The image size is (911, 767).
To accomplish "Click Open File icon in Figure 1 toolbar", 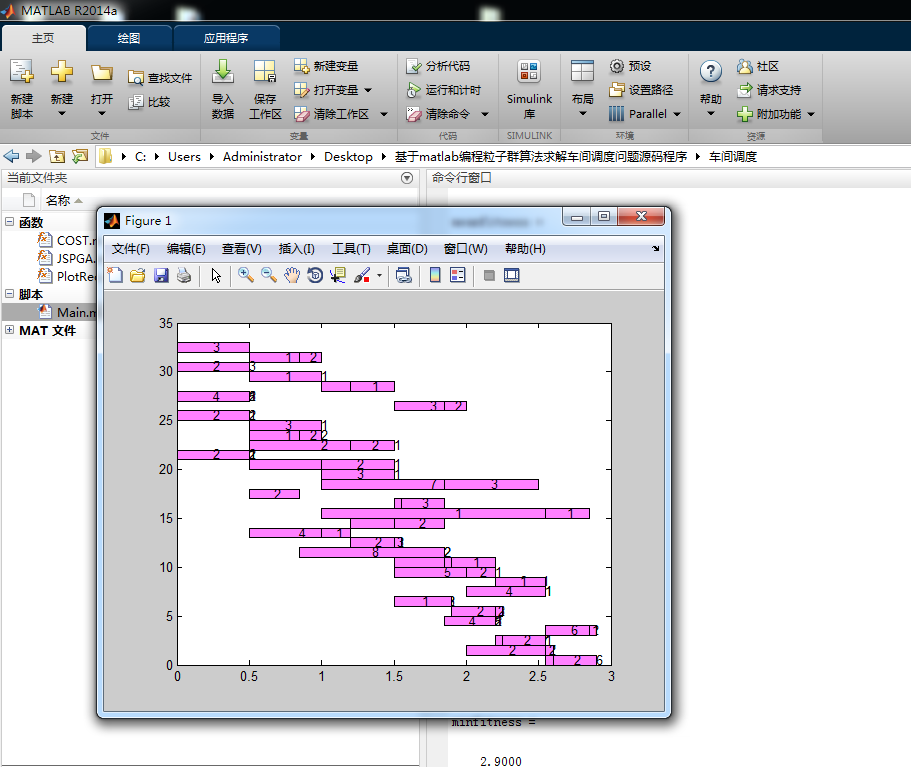I will (x=138, y=275).
